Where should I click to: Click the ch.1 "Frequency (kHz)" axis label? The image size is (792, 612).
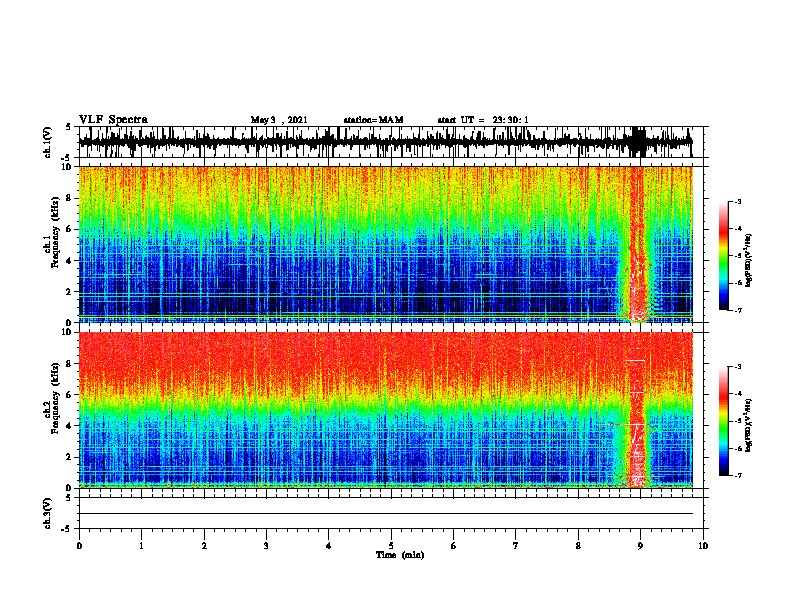click(x=55, y=233)
